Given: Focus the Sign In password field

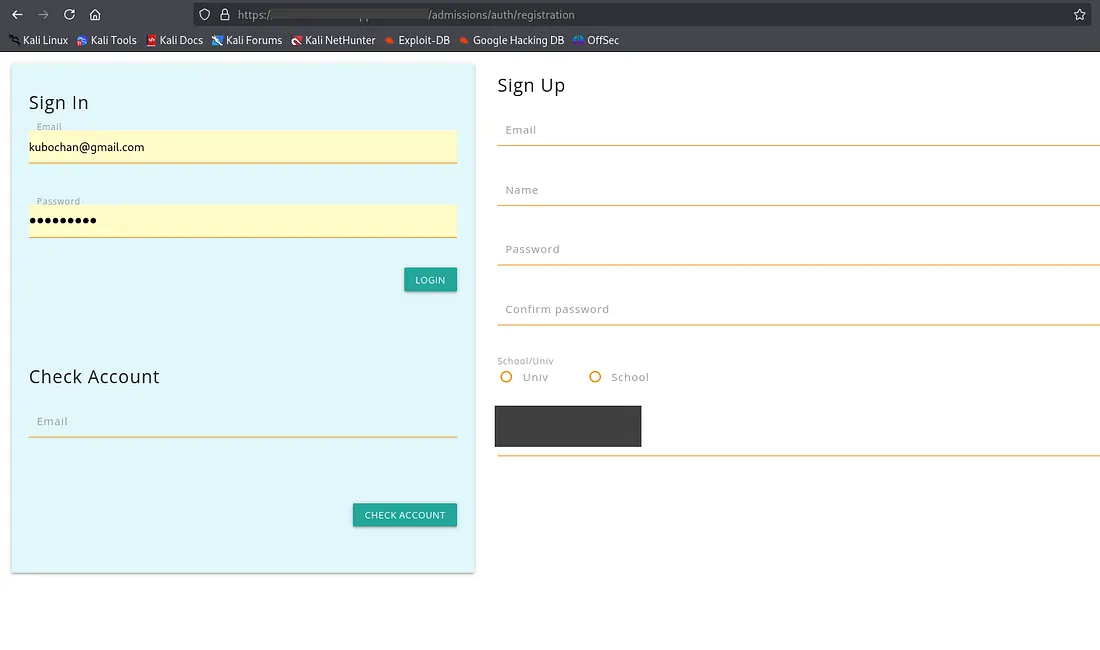Looking at the screenshot, I should [243, 221].
